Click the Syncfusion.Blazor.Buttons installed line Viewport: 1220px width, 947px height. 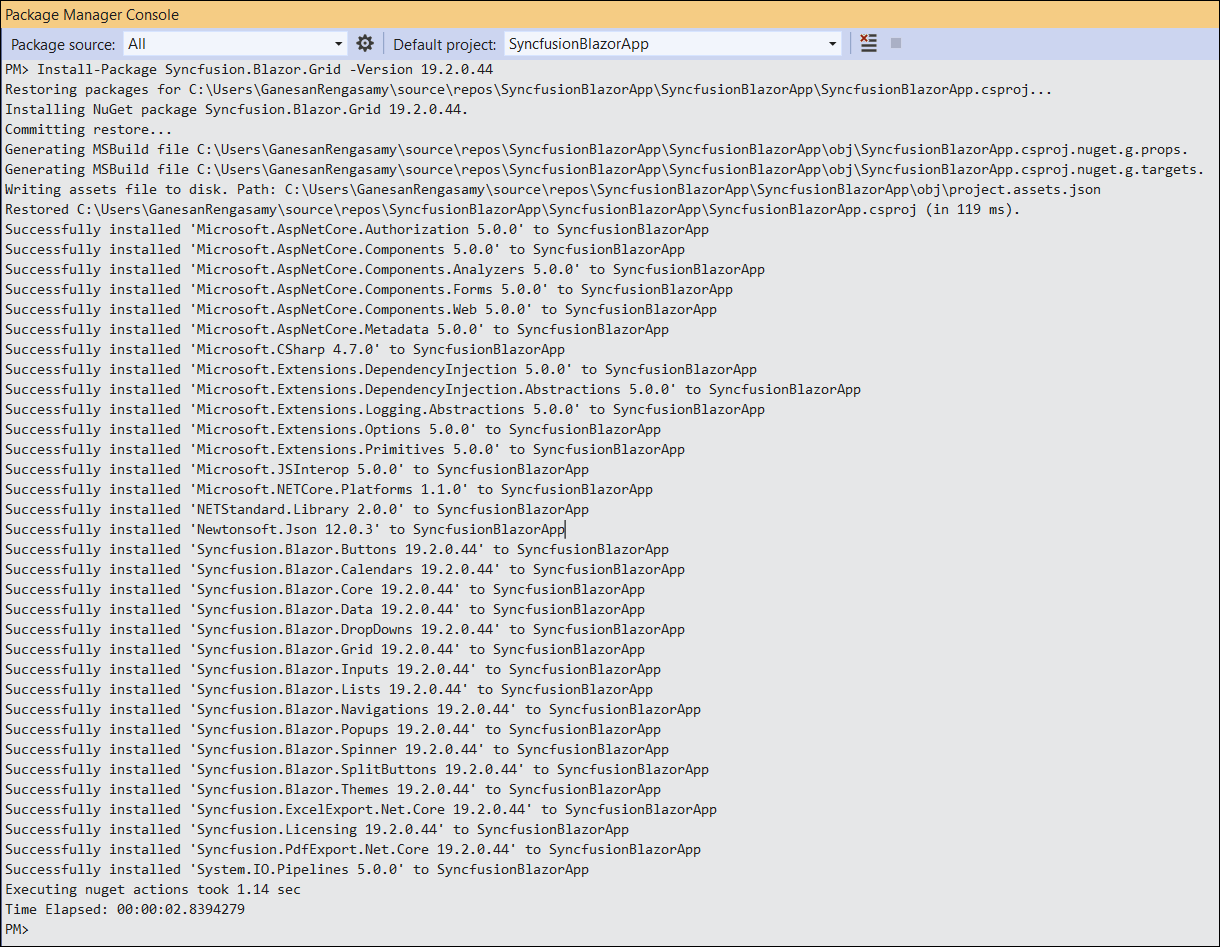pyautogui.click(x=337, y=549)
